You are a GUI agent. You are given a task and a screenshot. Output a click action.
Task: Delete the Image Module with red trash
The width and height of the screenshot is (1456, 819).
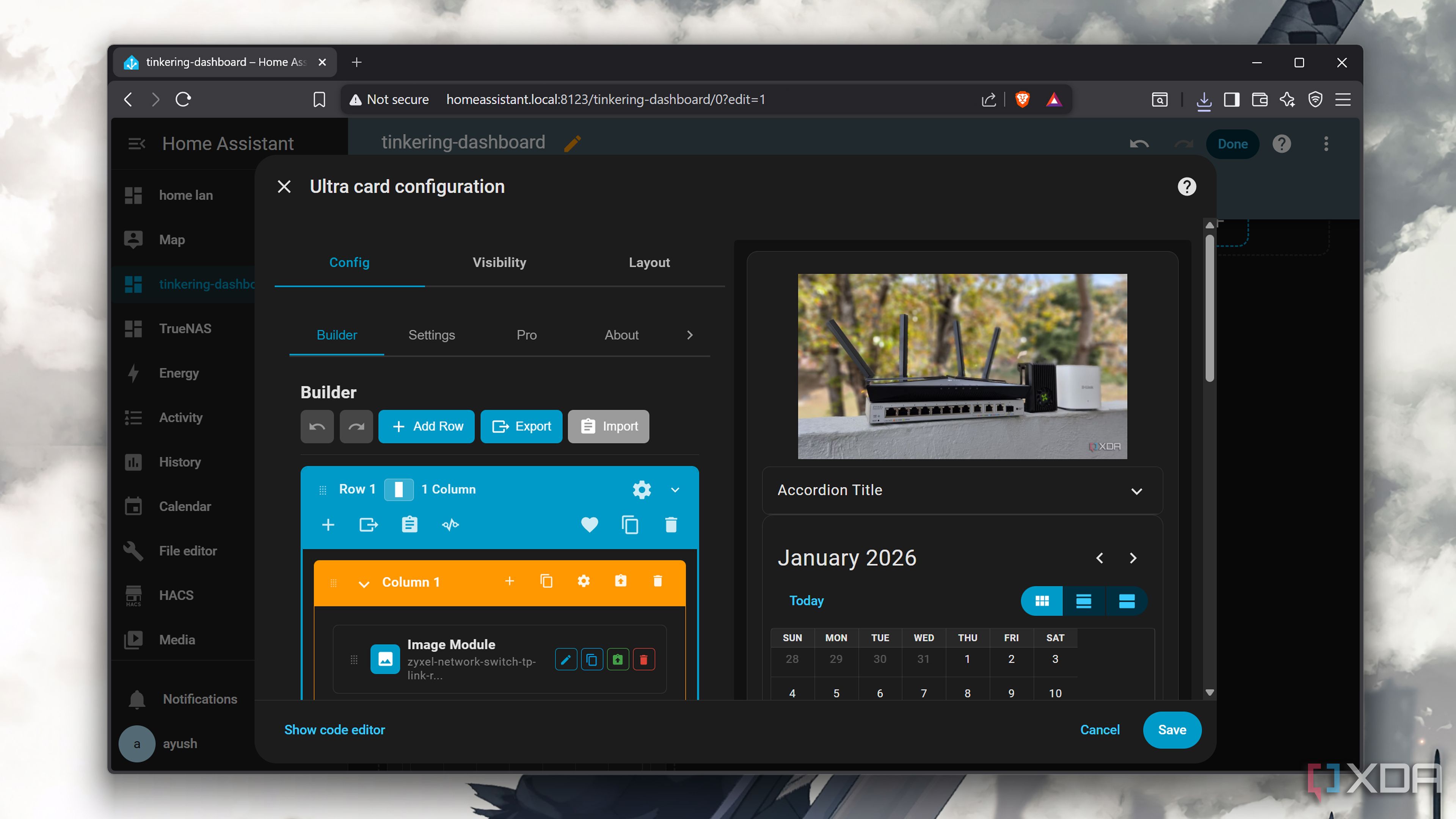tap(643, 660)
